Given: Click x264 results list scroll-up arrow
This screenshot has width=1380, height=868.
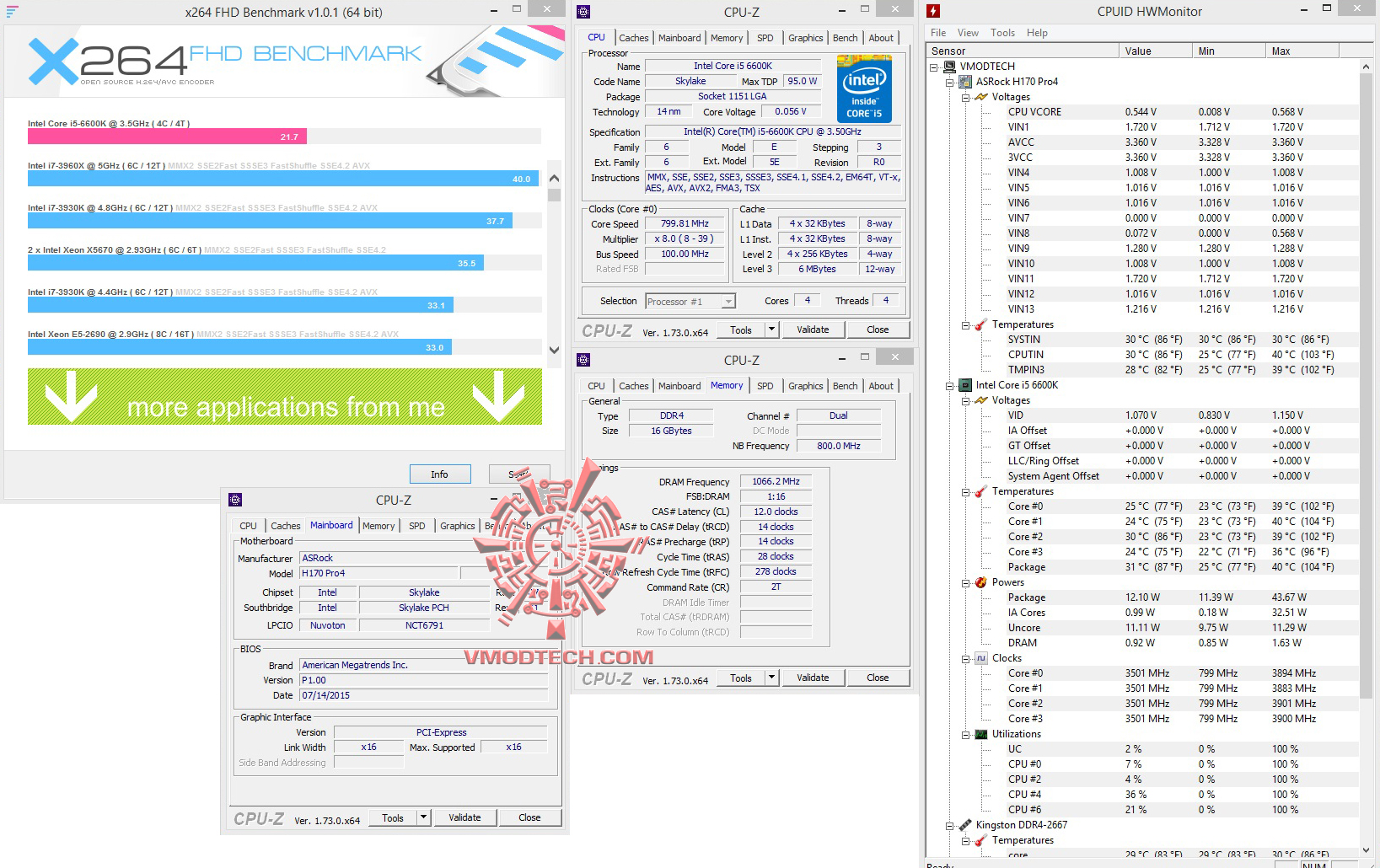Looking at the screenshot, I should pos(554,178).
